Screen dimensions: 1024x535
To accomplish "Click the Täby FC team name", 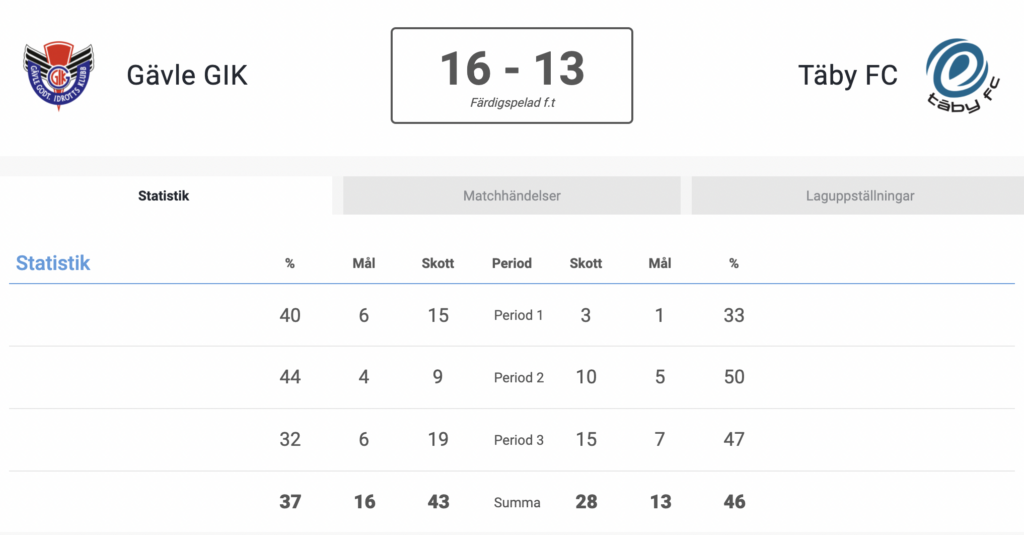I will pyautogui.click(x=848, y=75).
